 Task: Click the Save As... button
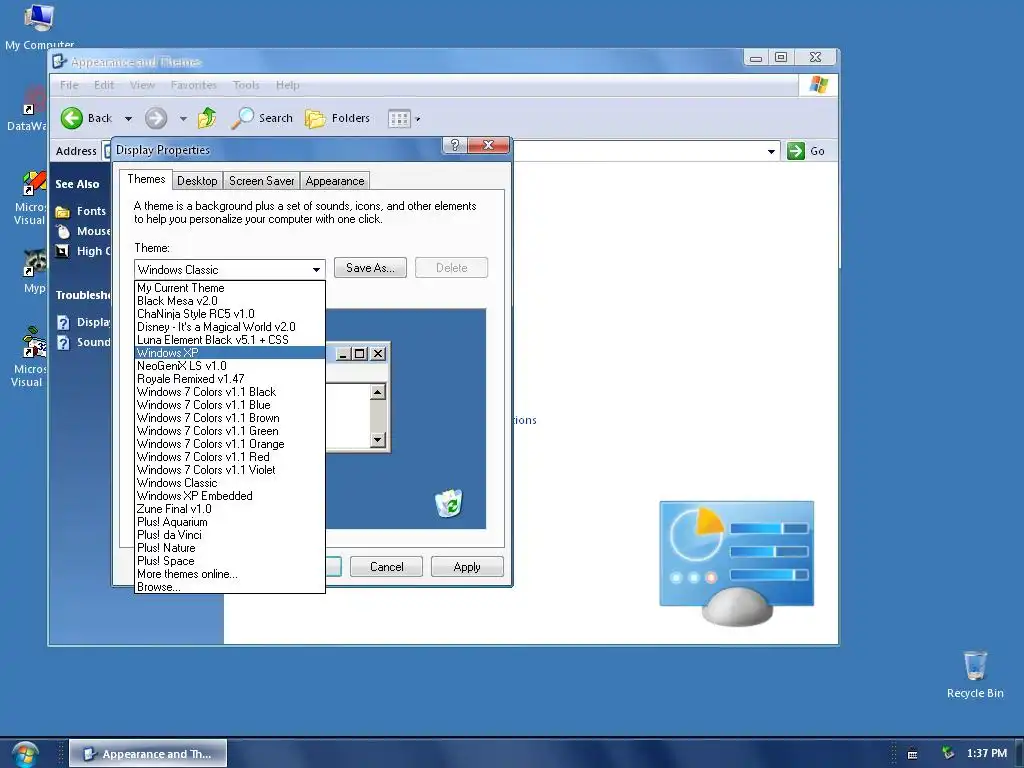pyautogui.click(x=370, y=268)
